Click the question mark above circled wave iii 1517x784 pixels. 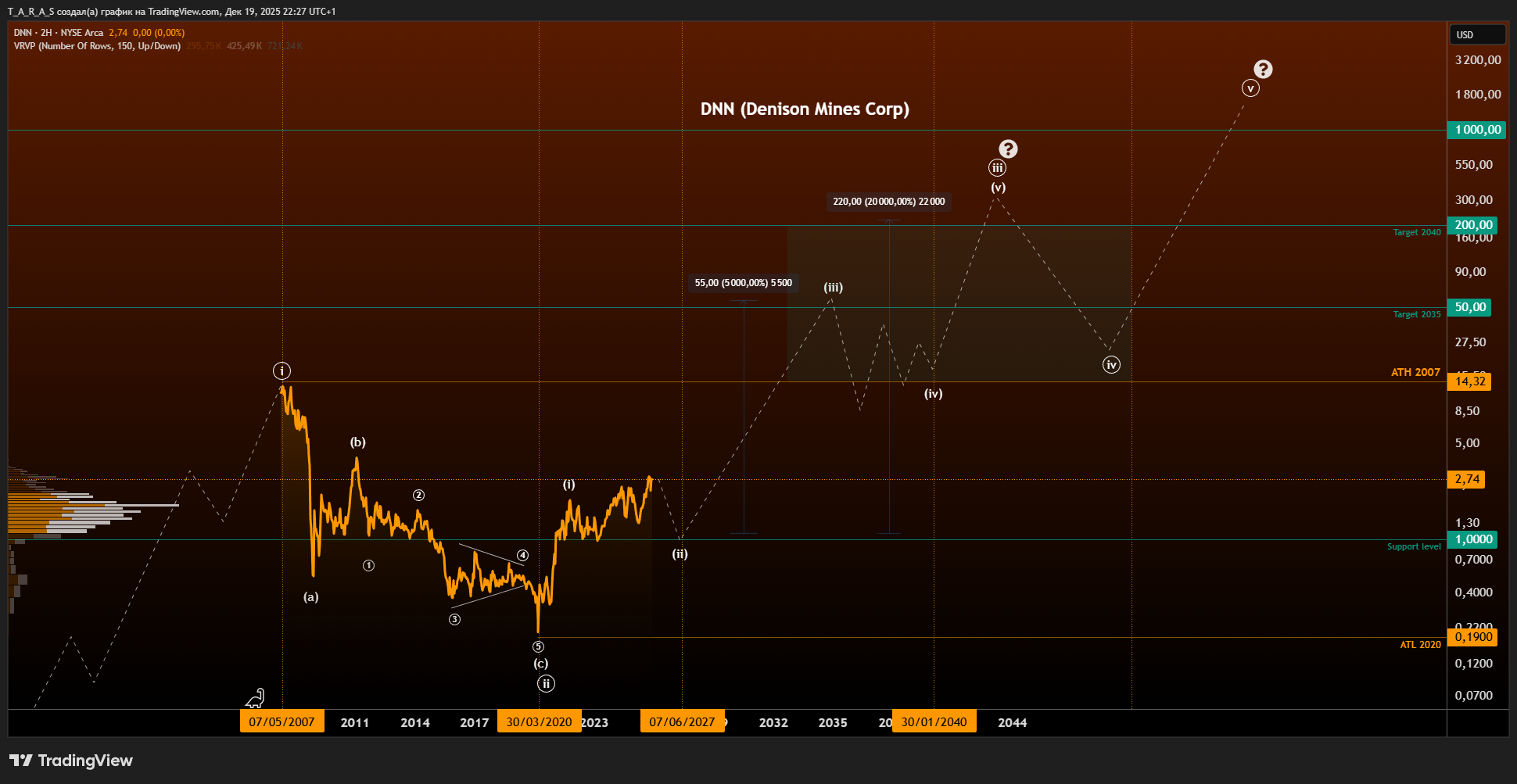[x=1008, y=149]
